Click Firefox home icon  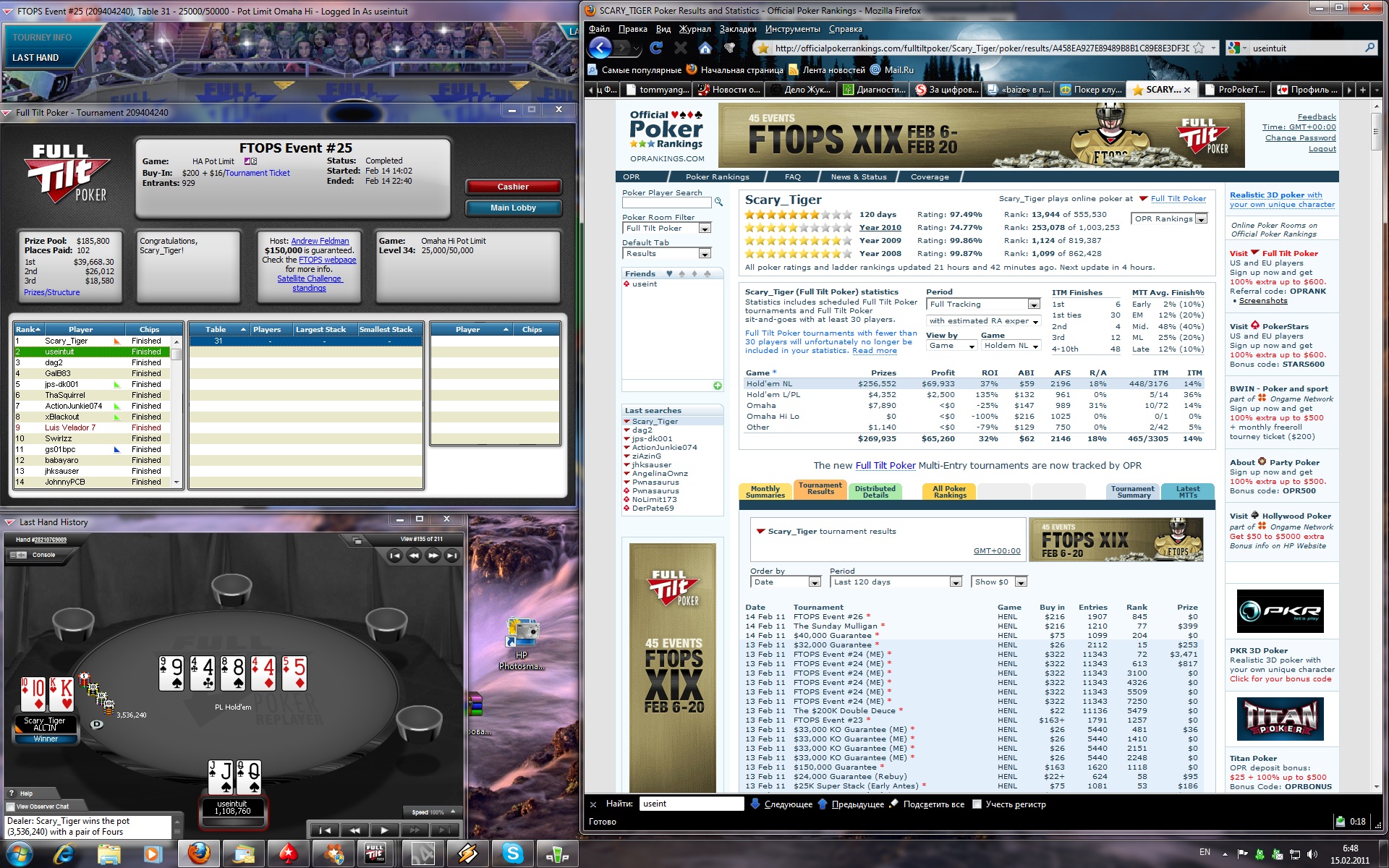[x=705, y=48]
